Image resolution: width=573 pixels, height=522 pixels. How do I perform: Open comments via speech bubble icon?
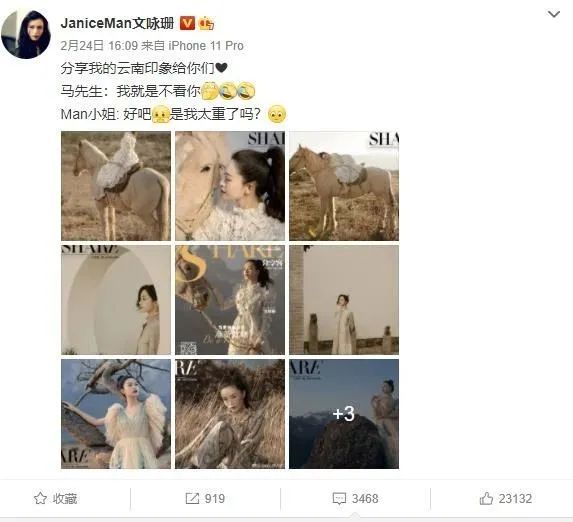pyautogui.click(x=339, y=499)
